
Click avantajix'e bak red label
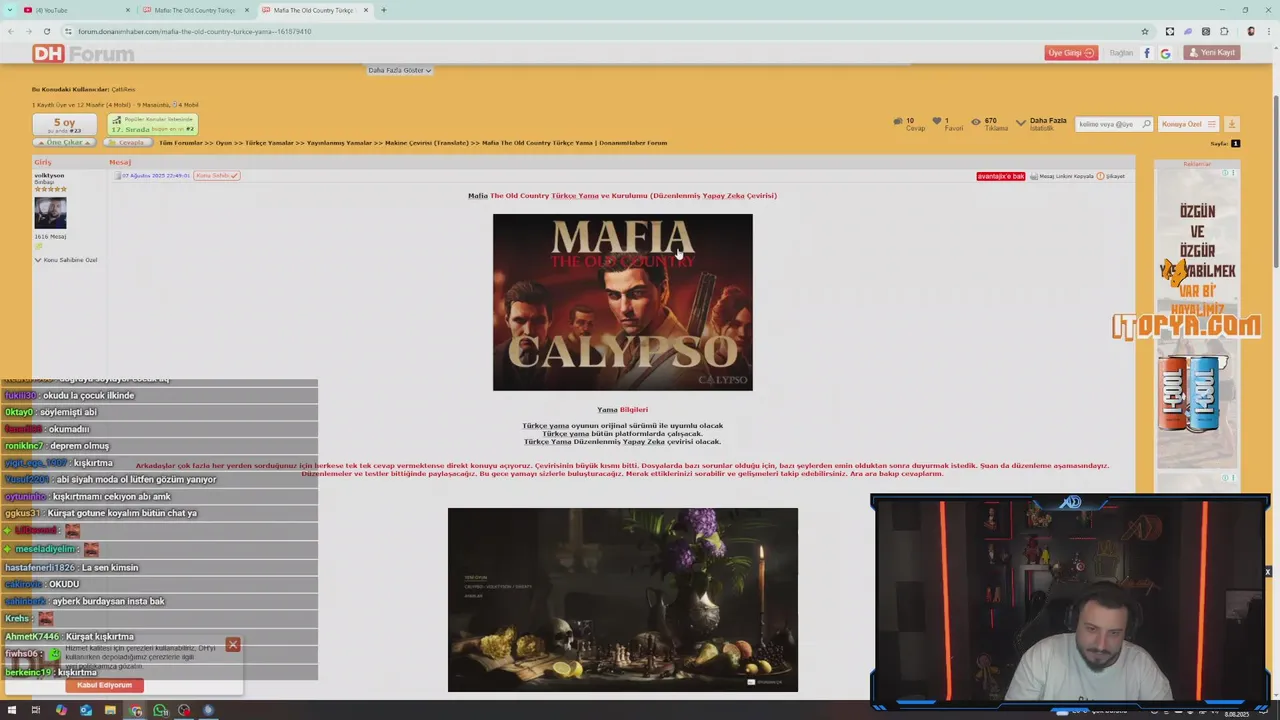[1001, 176]
